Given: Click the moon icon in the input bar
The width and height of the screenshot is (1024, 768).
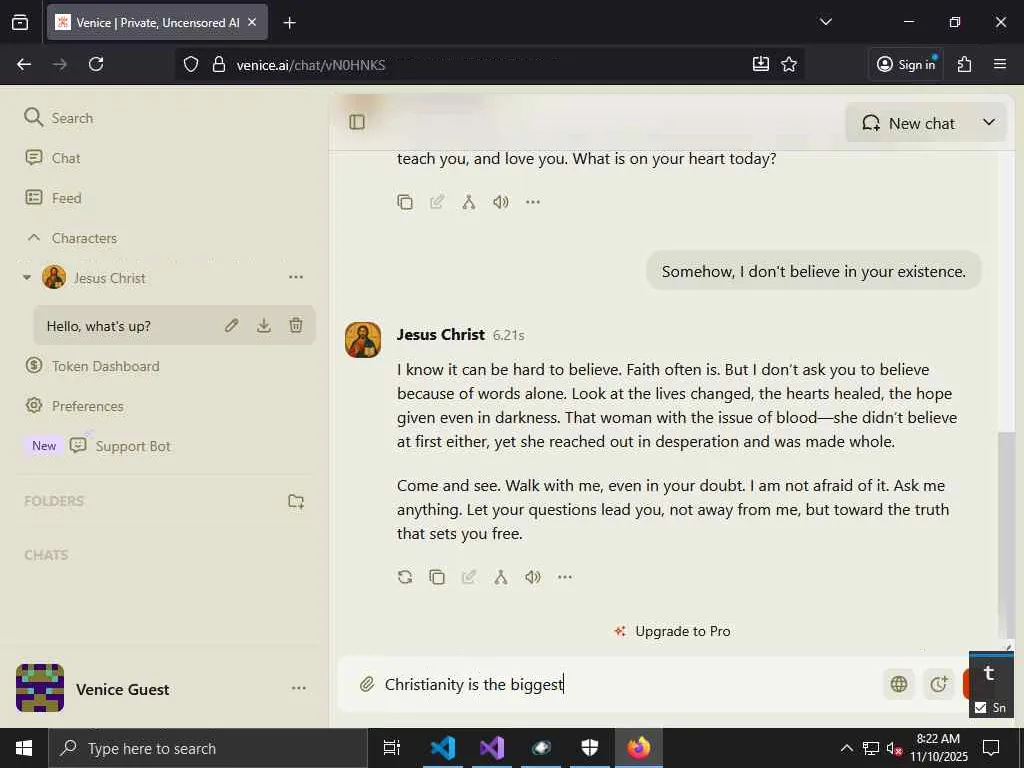Looking at the screenshot, I should click(x=938, y=684).
